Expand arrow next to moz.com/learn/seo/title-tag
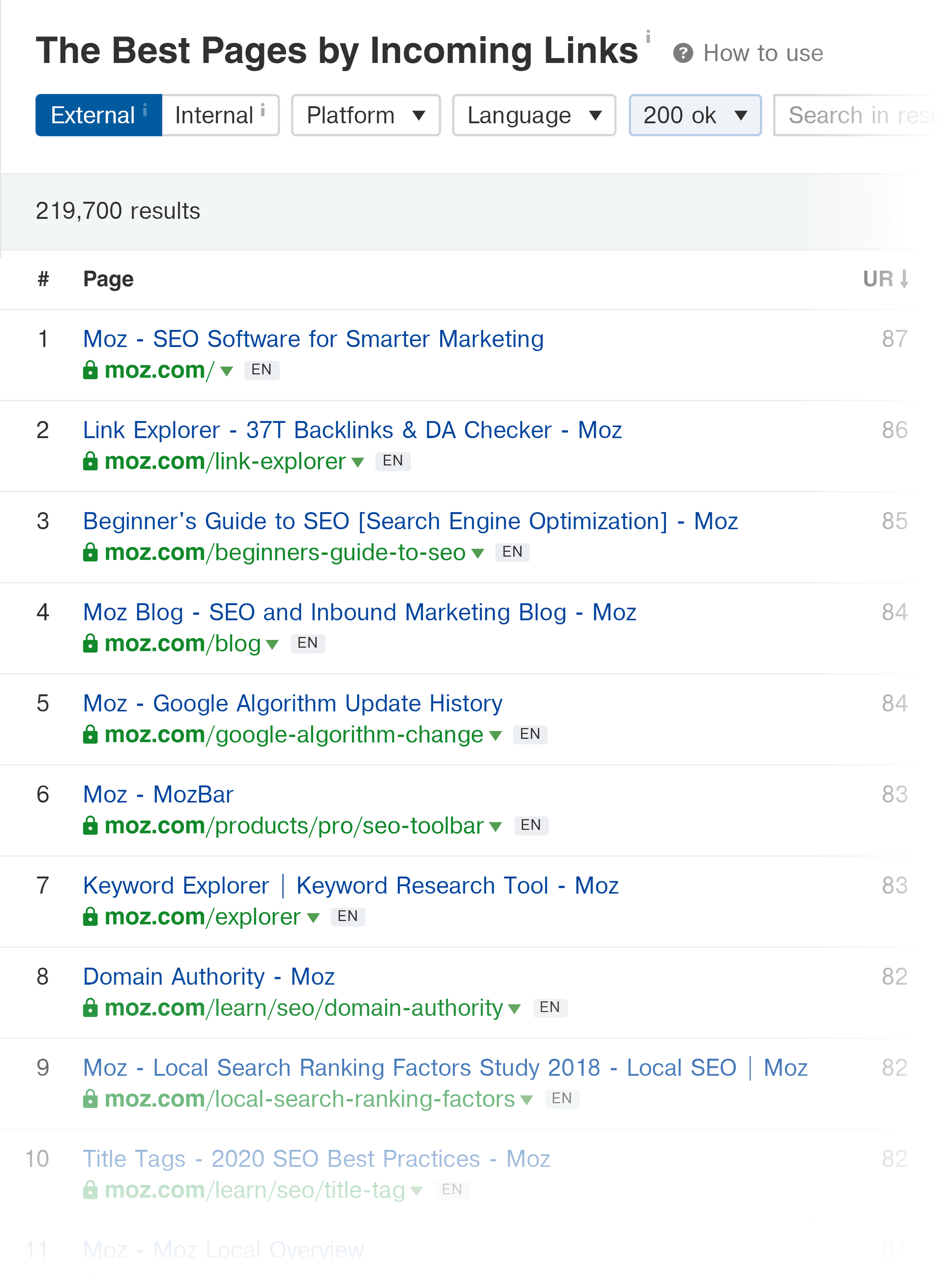 point(417,1191)
